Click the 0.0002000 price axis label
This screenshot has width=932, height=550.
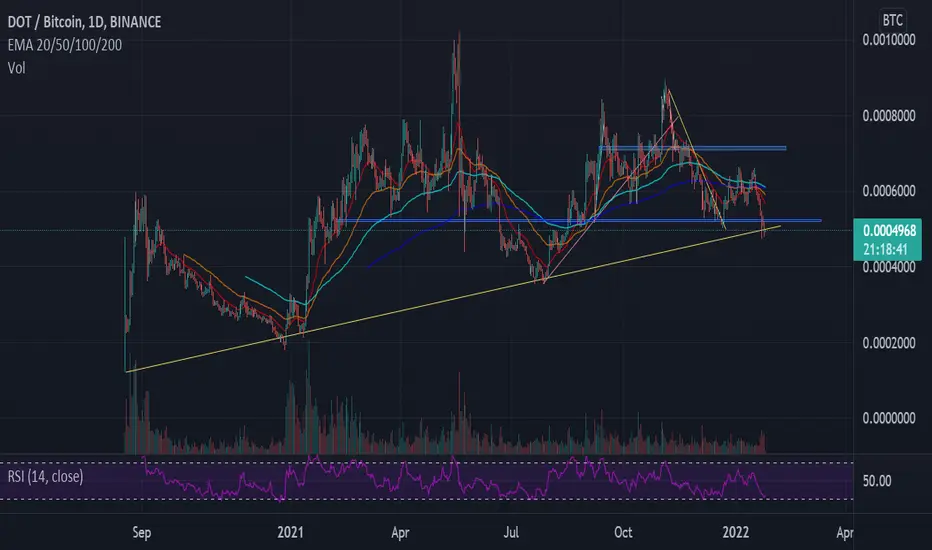889,343
